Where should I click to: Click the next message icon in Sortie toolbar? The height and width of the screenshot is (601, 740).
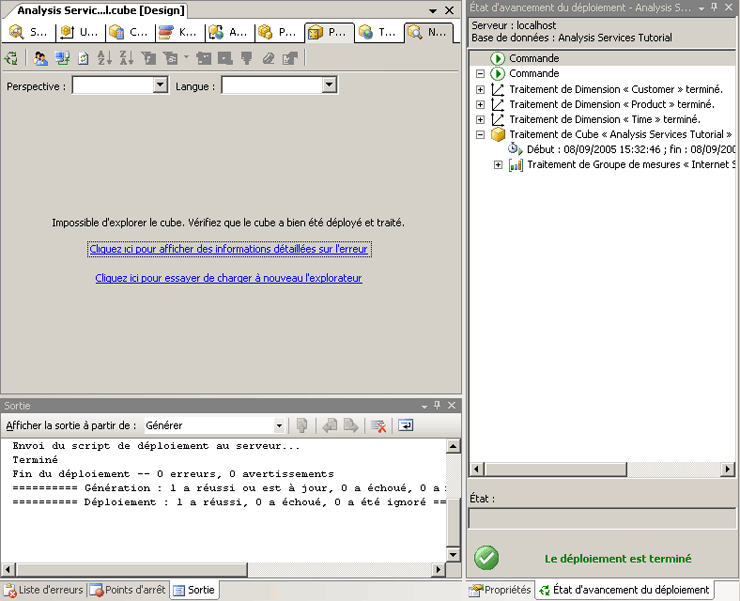[351, 425]
